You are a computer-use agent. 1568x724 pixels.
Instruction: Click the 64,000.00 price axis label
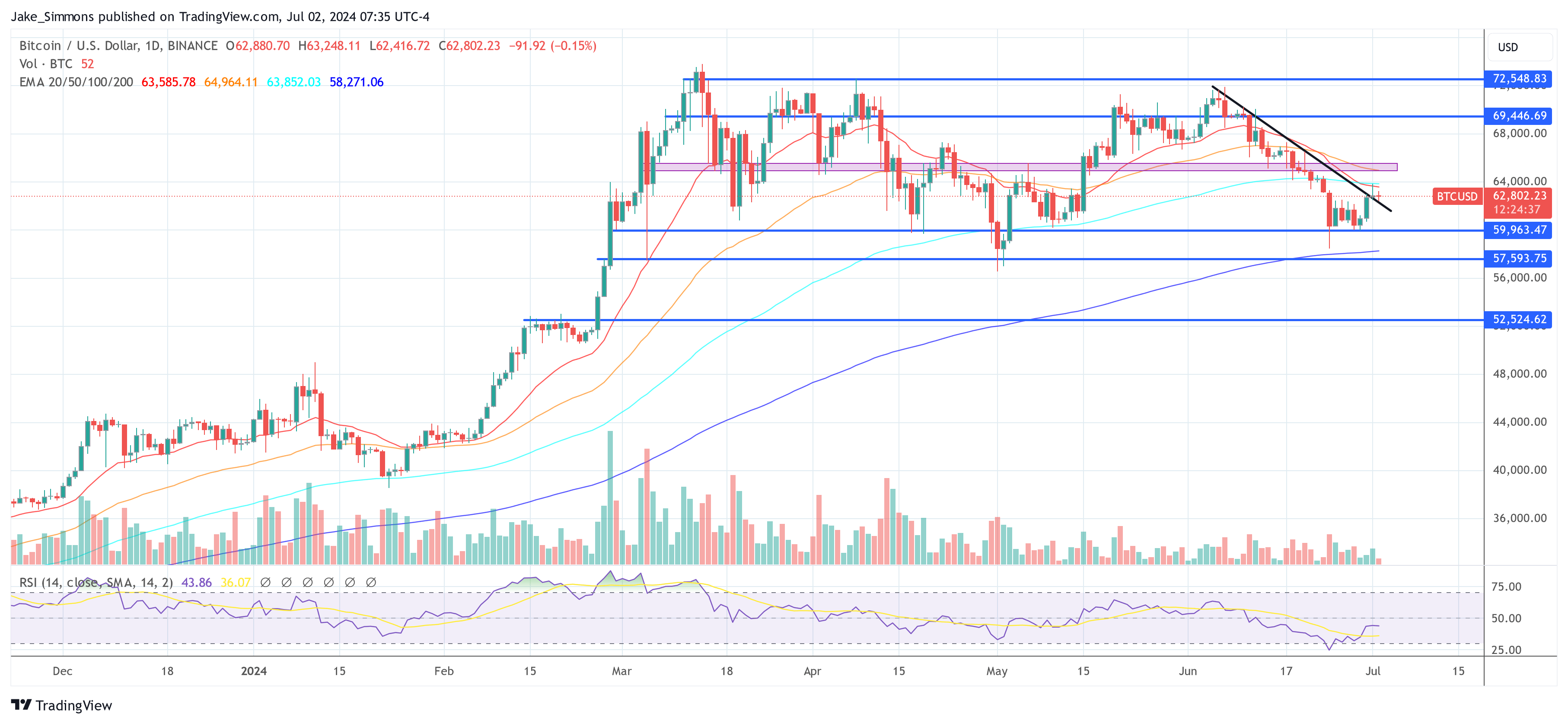pyautogui.click(x=1519, y=182)
